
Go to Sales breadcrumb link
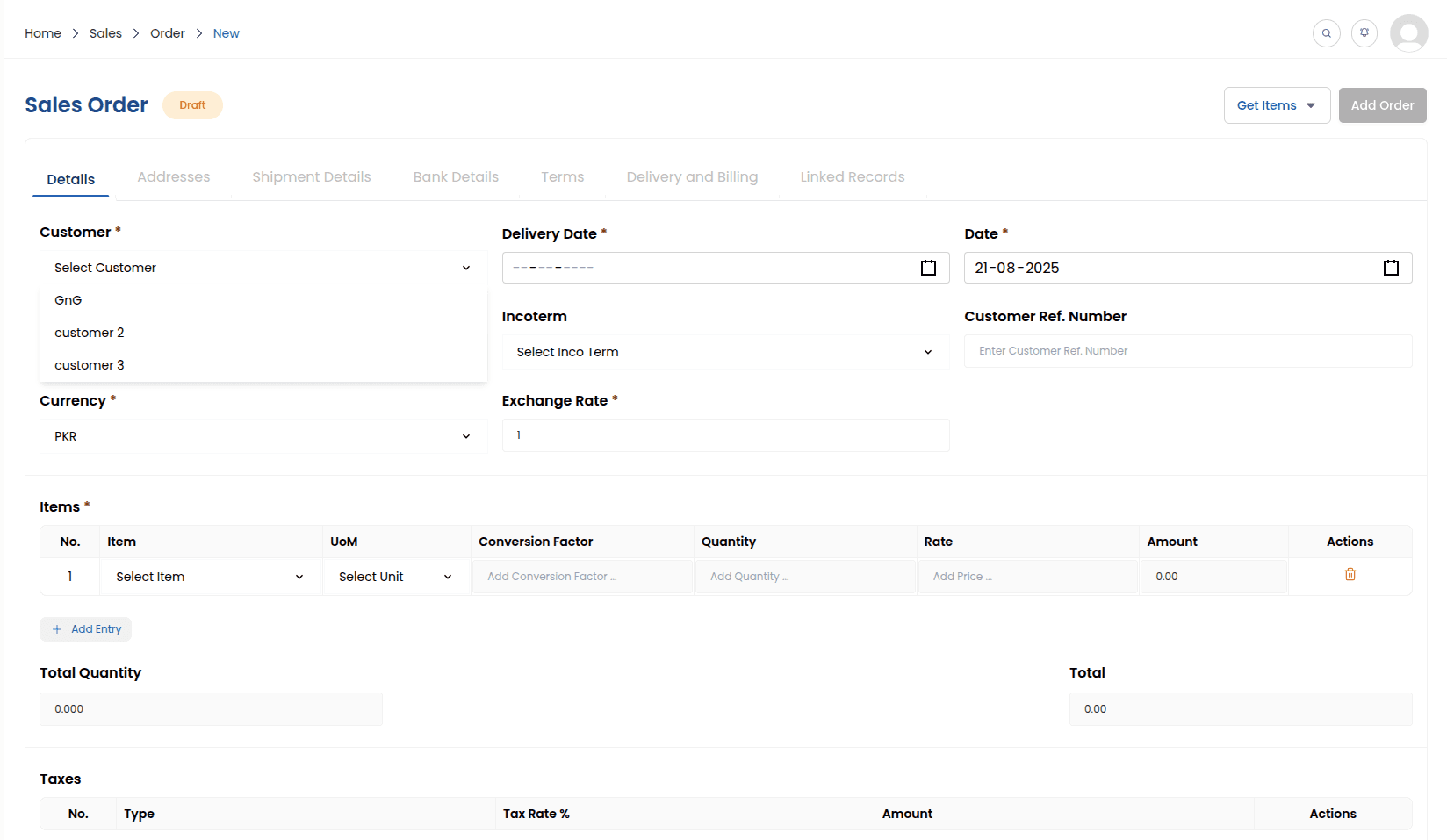tap(105, 33)
